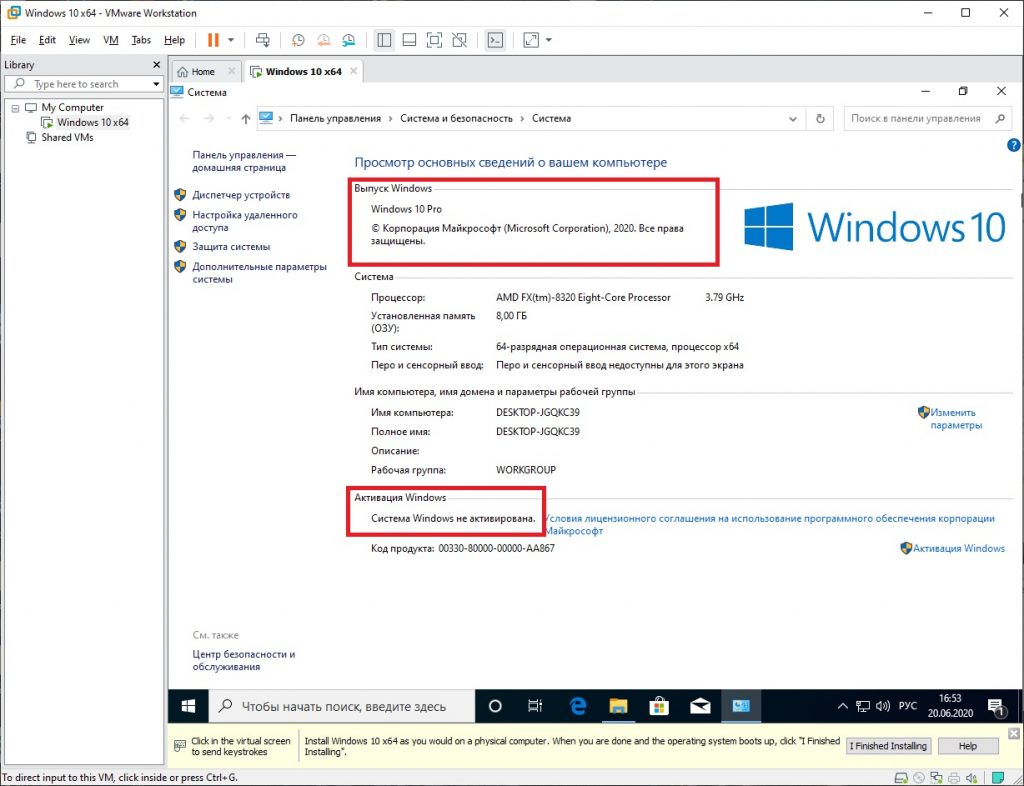Image resolution: width=1024 pixels, height=786 pixels.
Task: Switch to the Home tab
Action: click(x=202, y=72)
